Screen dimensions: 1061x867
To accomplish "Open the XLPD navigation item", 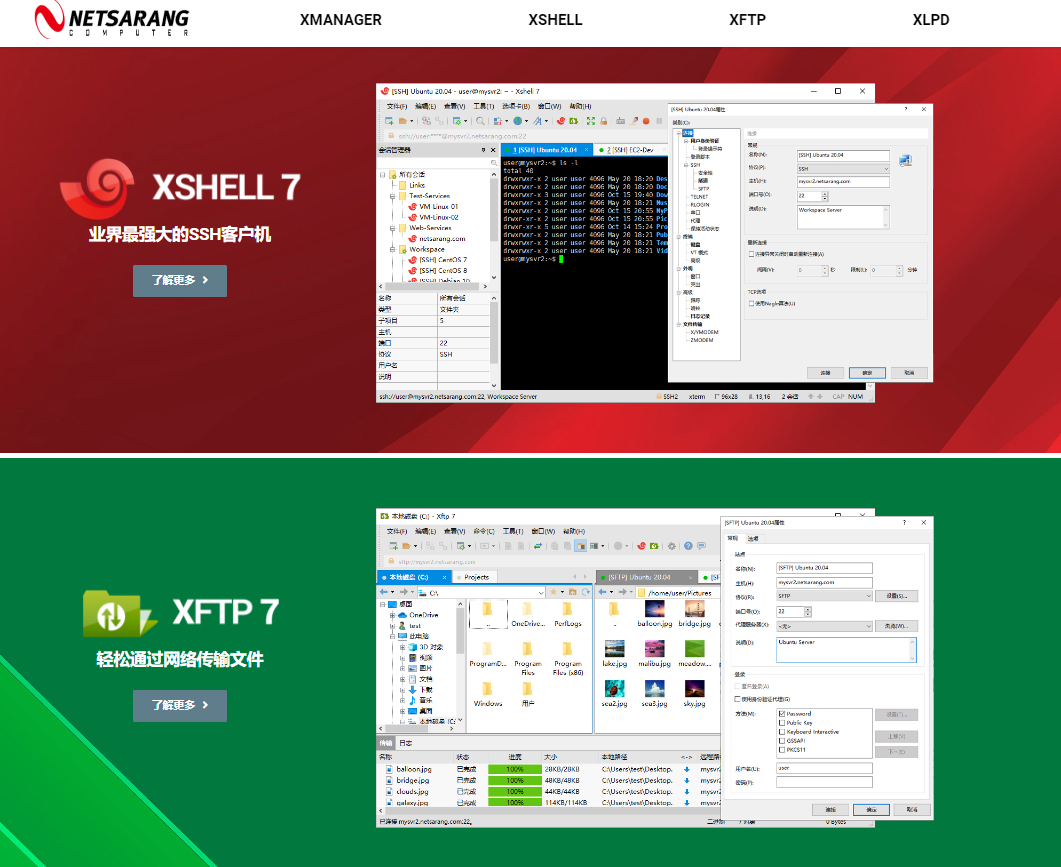I will (x=930, y=20).
